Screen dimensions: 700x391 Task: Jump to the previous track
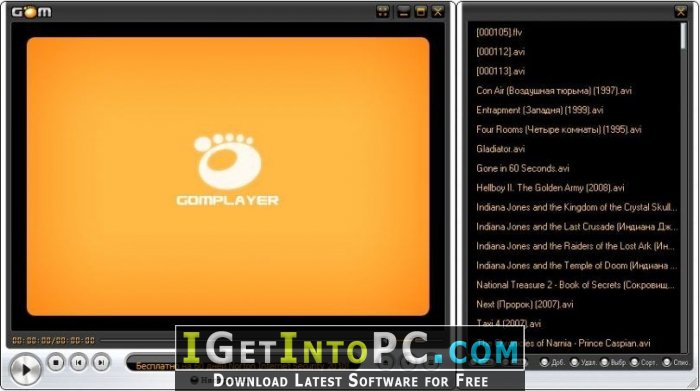(x=79, y=362)
